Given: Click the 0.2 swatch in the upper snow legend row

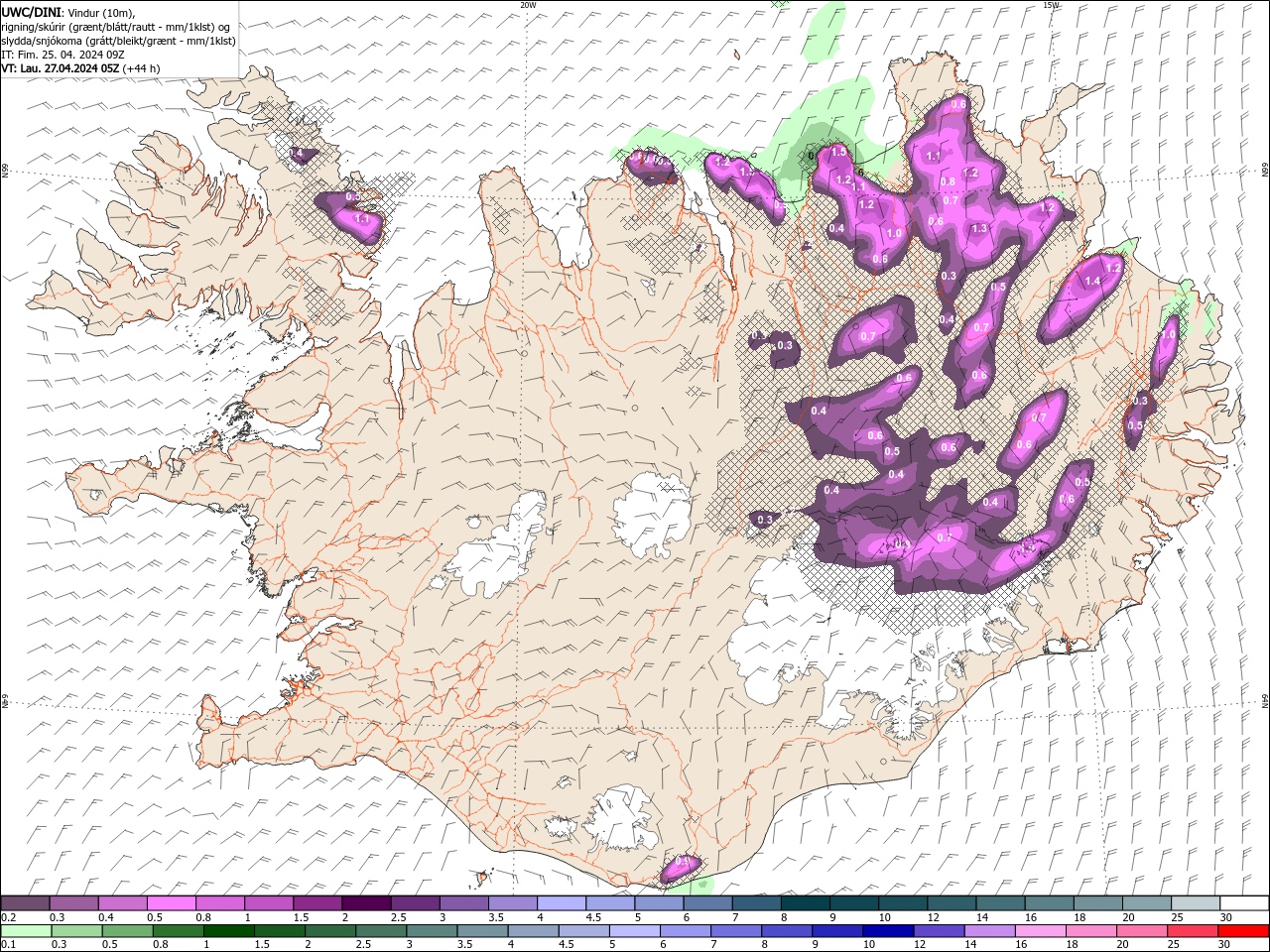Looking at the screenshot, I should pyautogui.click(x=25, y=903).
